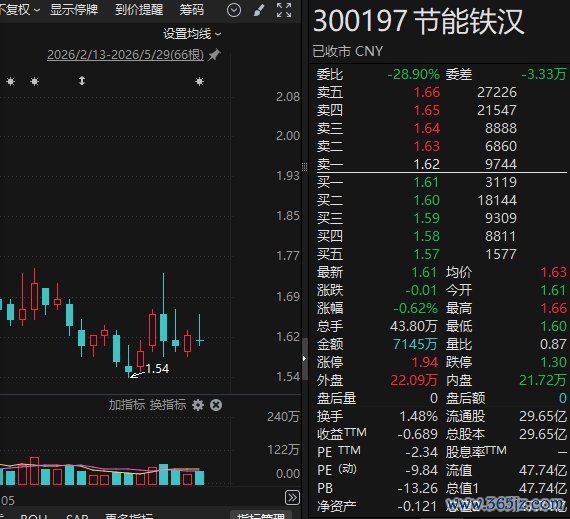Toggle fullscreen chart view icon
Image resolution: width=570 pixels, height=519 pixels.
pos(284,10)
